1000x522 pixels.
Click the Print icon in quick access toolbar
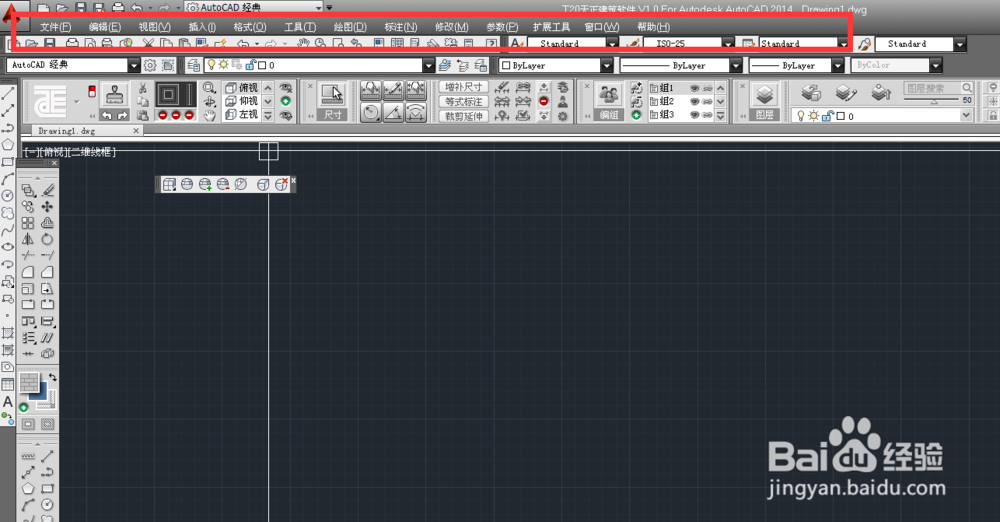[x=117, y=8]
